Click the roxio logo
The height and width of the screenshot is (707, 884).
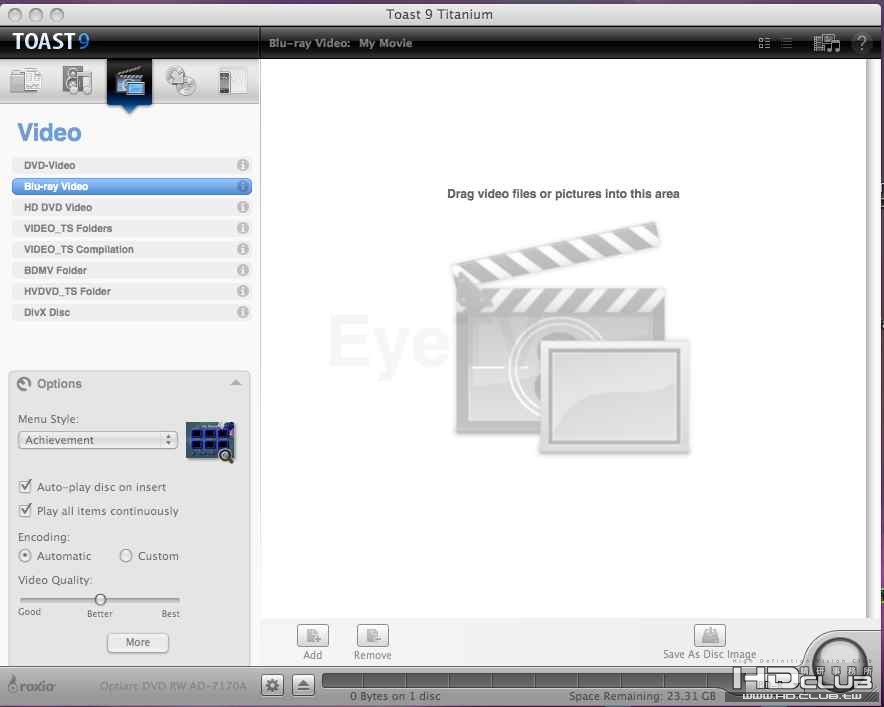click(32, 684)
